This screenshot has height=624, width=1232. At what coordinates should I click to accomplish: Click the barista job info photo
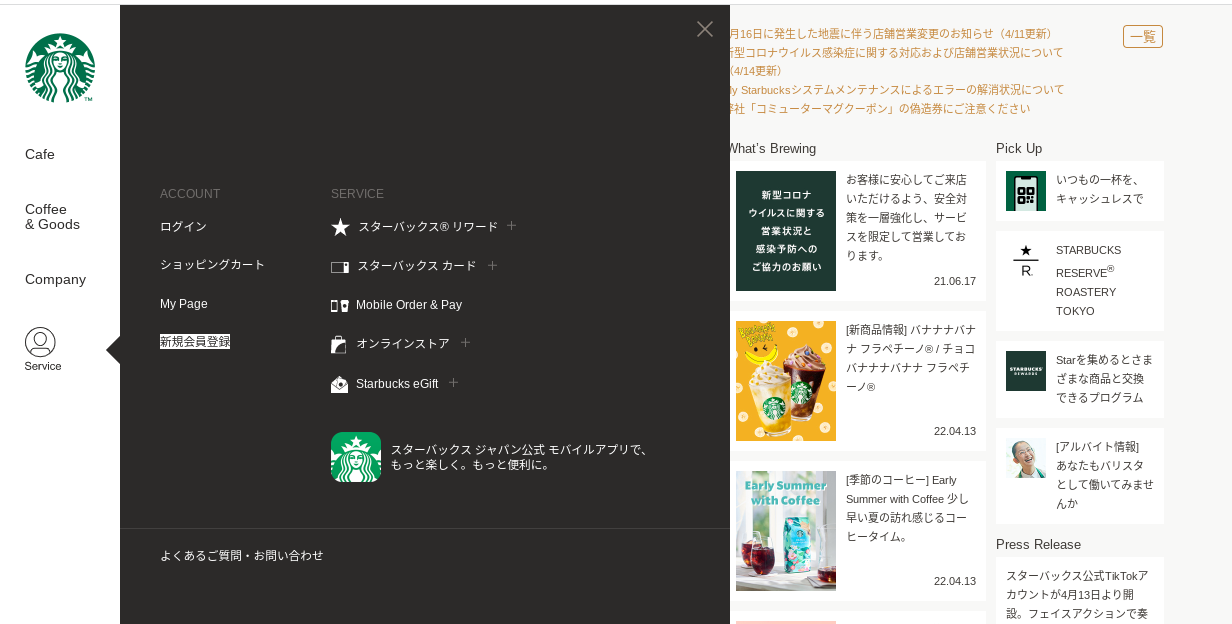tap(1026, 458)
